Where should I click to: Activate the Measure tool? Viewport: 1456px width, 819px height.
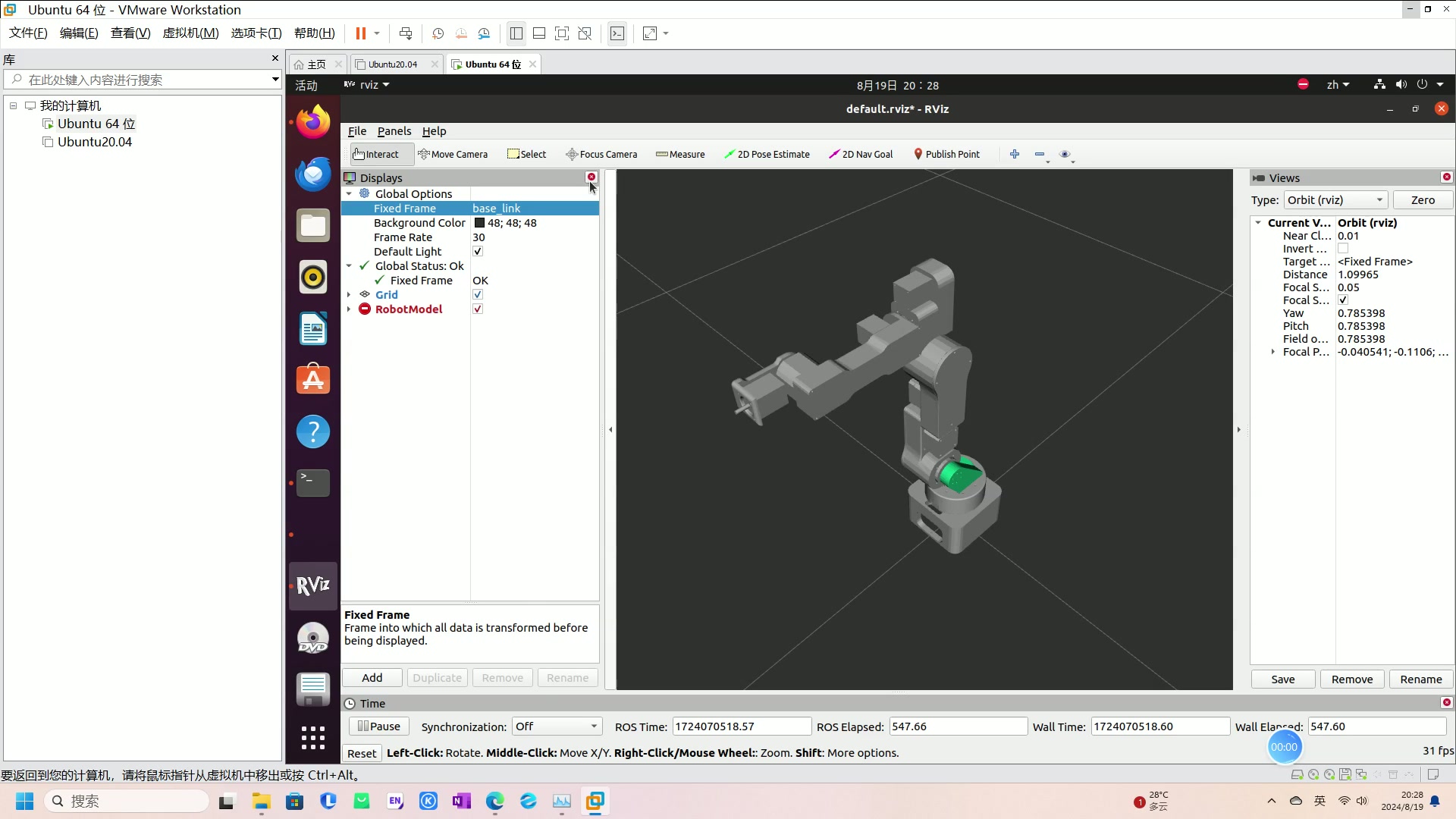click(x=680, y=154)
